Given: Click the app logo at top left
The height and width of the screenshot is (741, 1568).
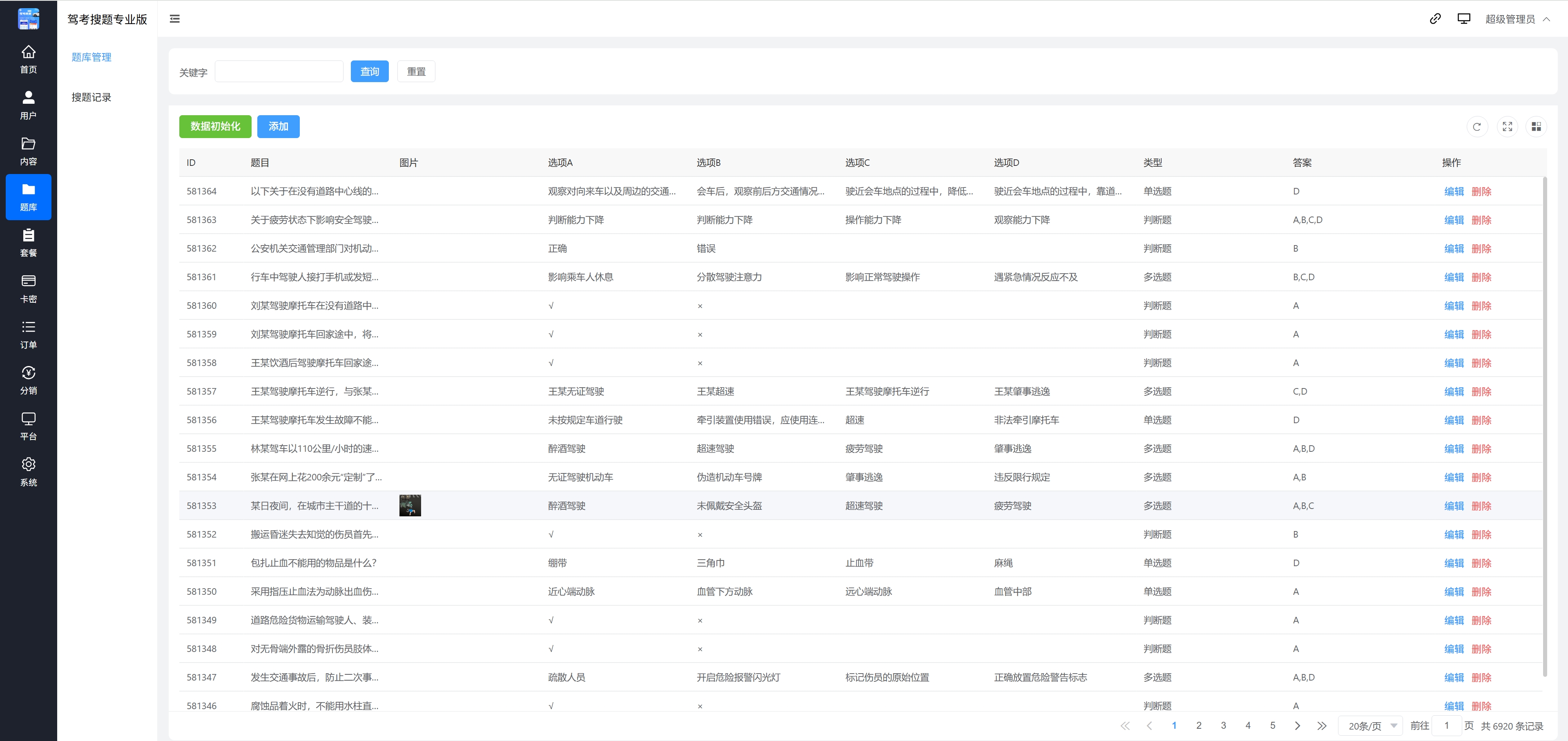Looking at the screenshot, I should (28, 19).
